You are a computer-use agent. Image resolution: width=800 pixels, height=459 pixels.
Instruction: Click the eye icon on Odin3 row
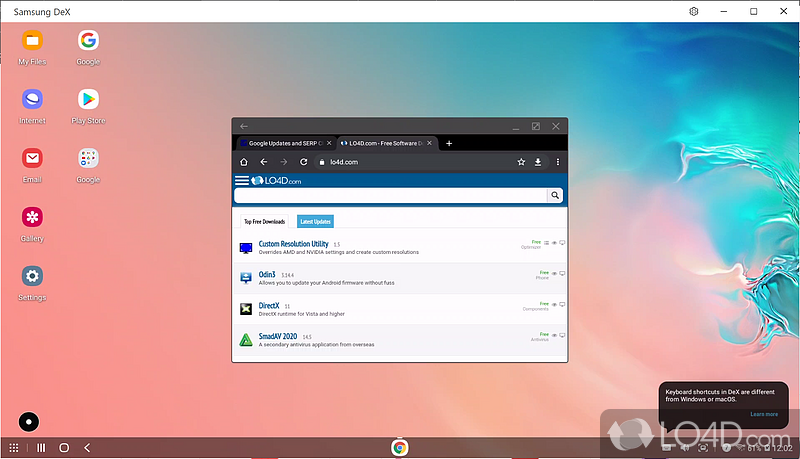554,273
